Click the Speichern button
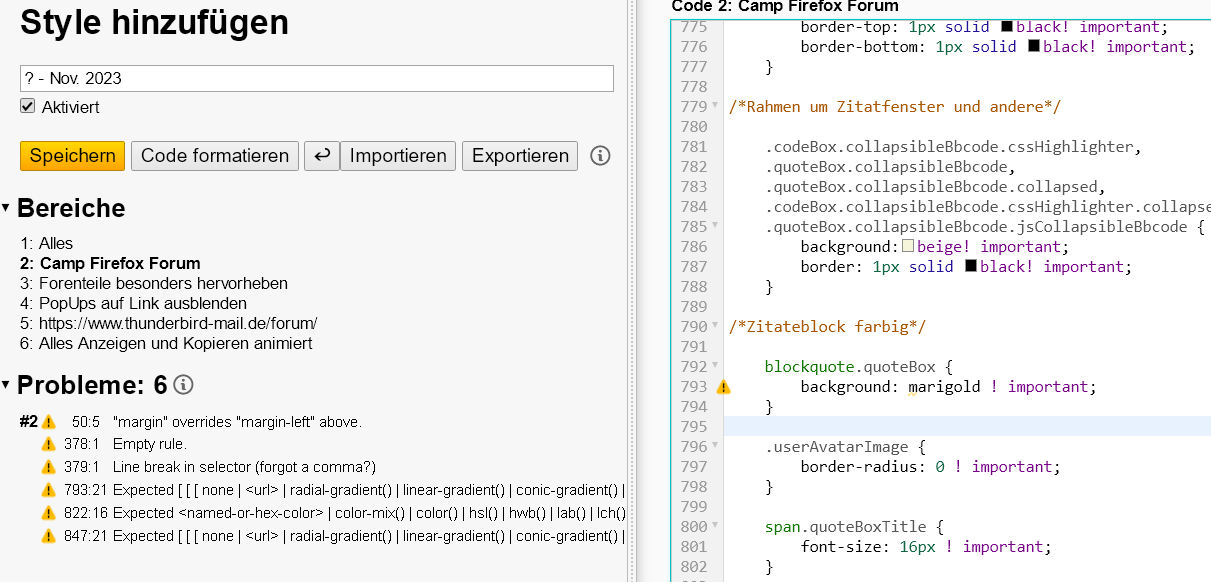This screenshot has width=1211, height=582. 72,156
